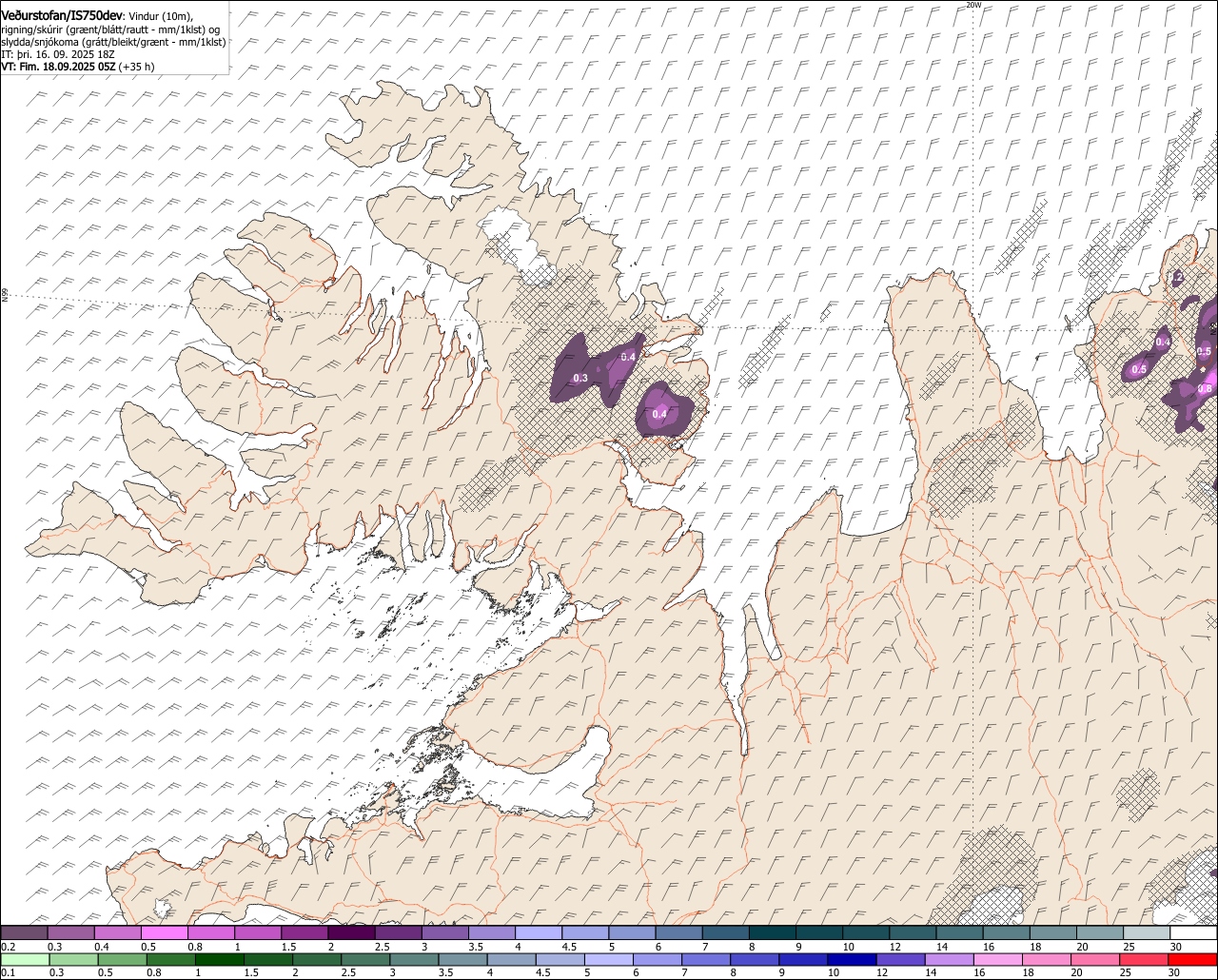Pick the rain legend swatch labeled 25
Screen dimensions: 1218x980
(1144, 959)
